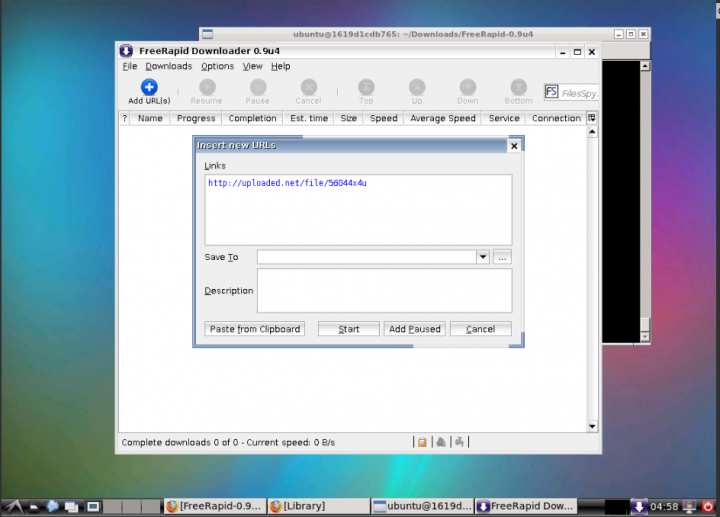Screen dimensions: 720x517
Task: Click the Description text field
Action: [384, 291]
